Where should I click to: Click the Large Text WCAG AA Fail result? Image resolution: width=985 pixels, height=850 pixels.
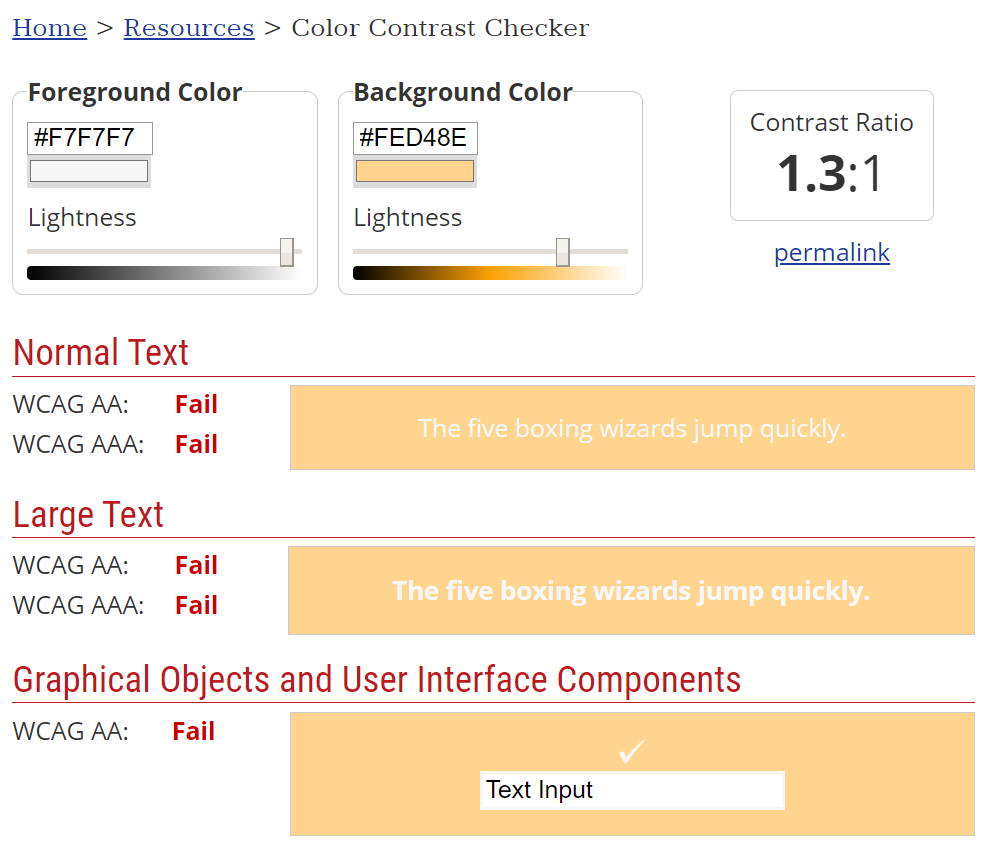point(197,565)
